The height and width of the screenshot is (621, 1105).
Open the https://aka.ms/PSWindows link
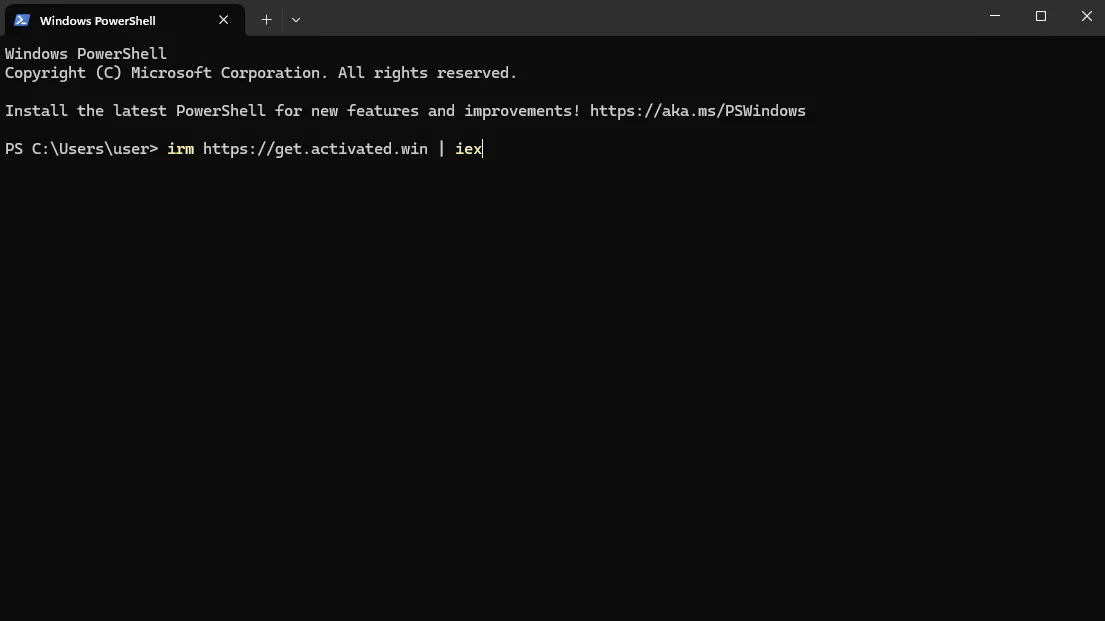[x=698, y=111]
